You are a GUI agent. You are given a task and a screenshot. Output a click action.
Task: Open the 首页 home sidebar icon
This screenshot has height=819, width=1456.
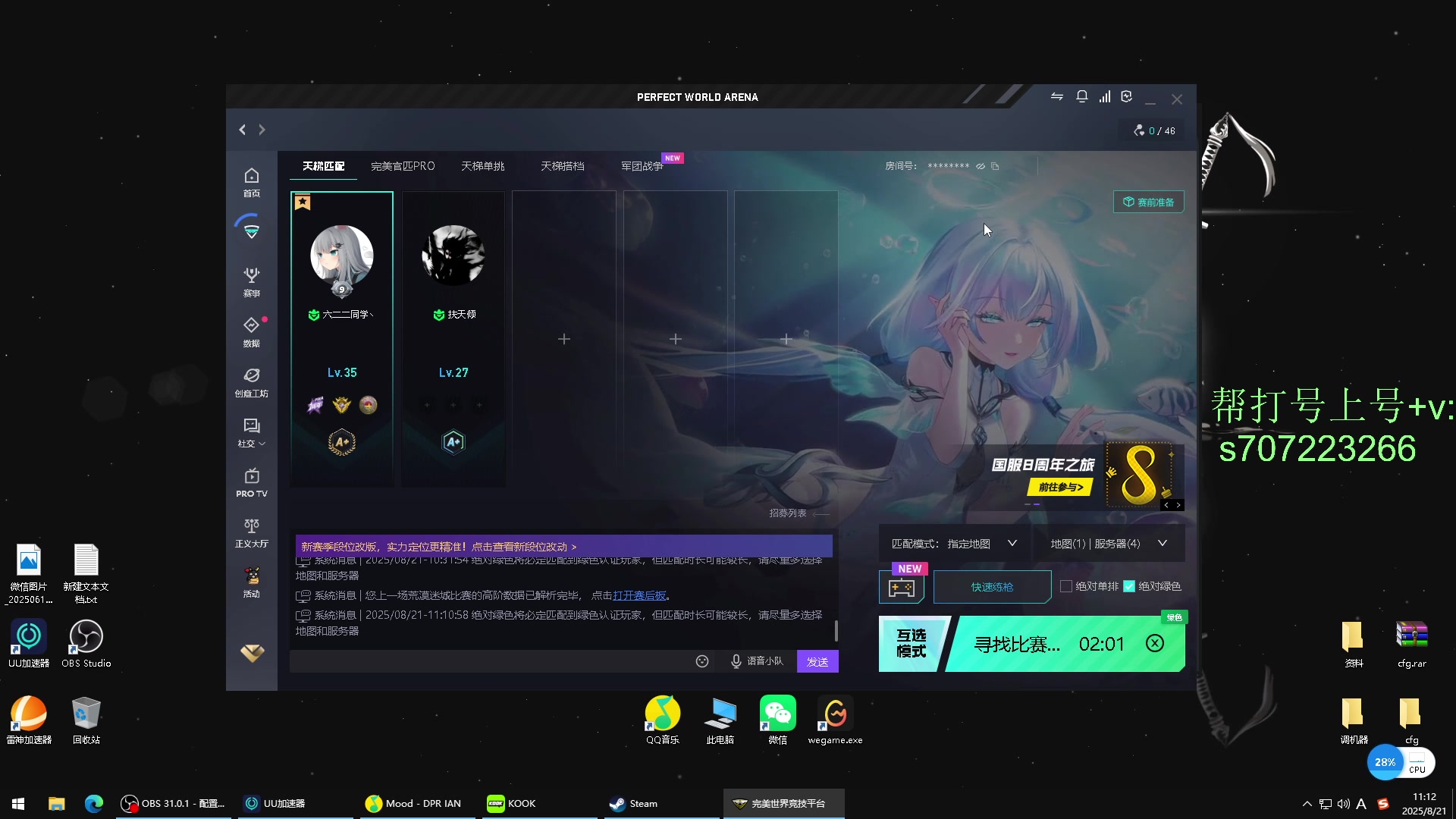coord(251,182)
